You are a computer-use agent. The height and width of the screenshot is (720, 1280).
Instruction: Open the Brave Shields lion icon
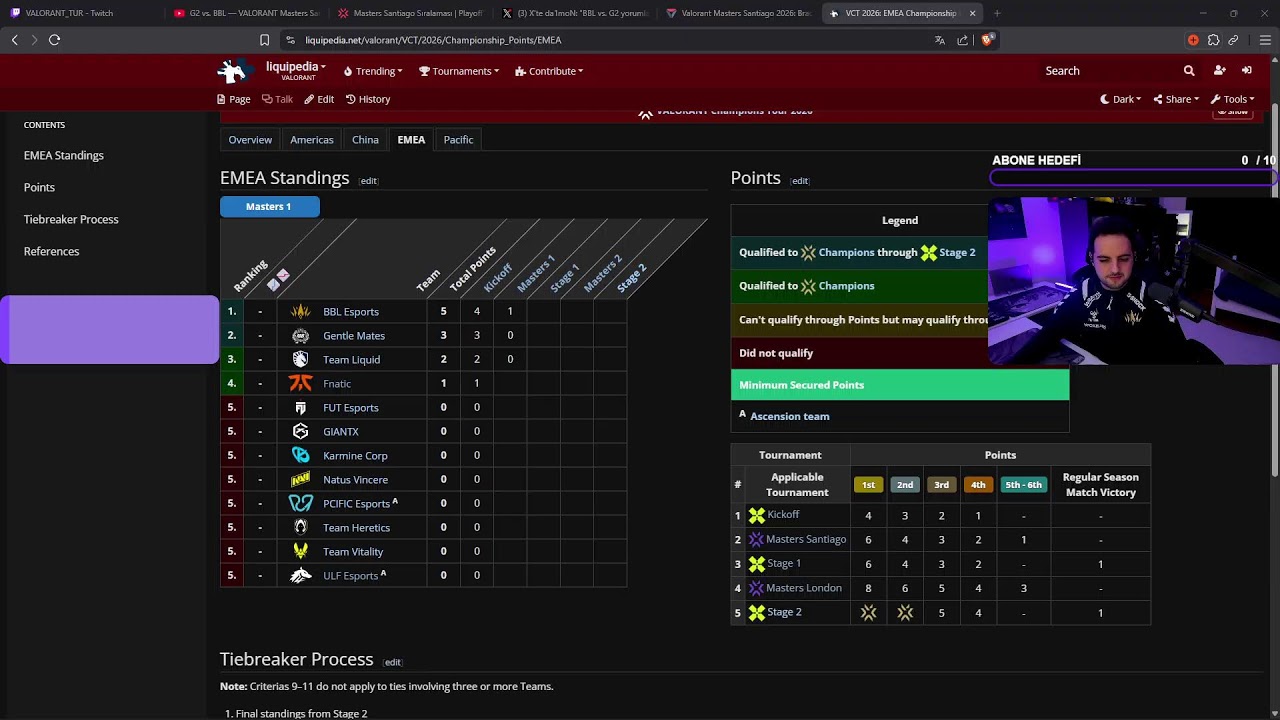point(987,40)
